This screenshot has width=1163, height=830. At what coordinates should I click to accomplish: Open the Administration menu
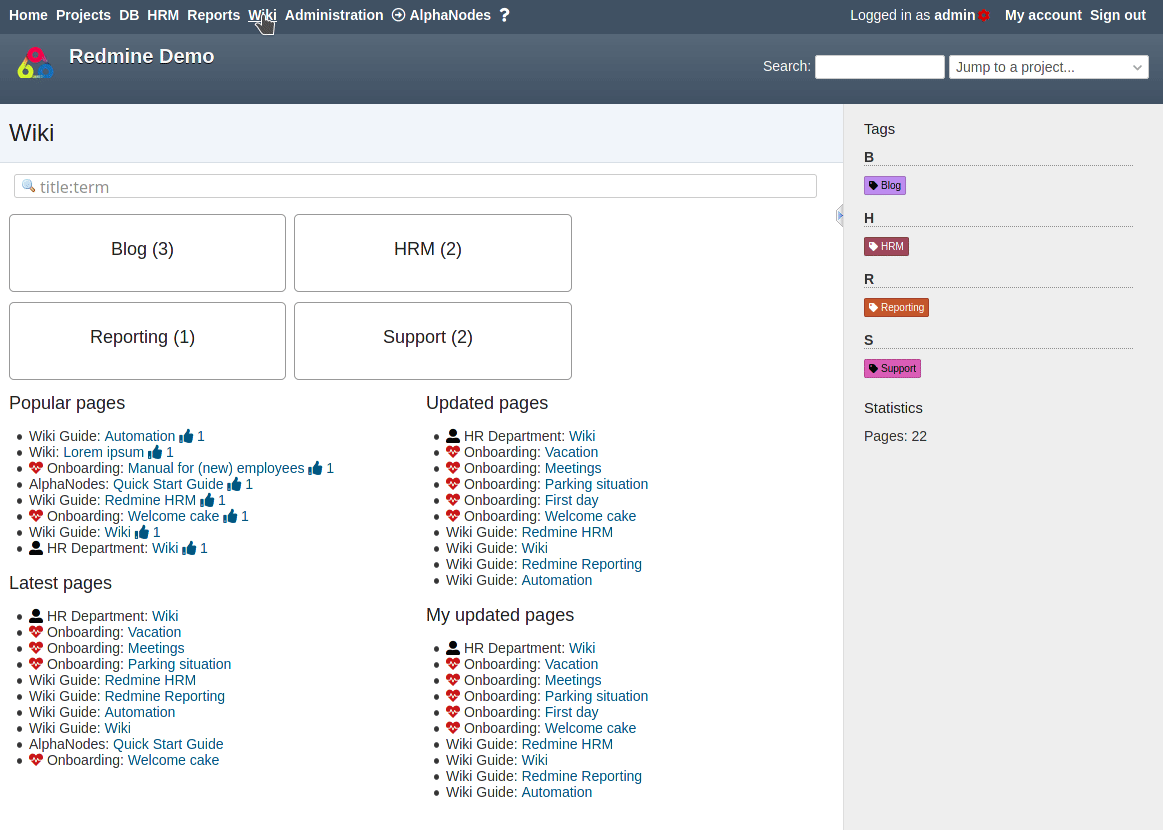pos(334,15)
